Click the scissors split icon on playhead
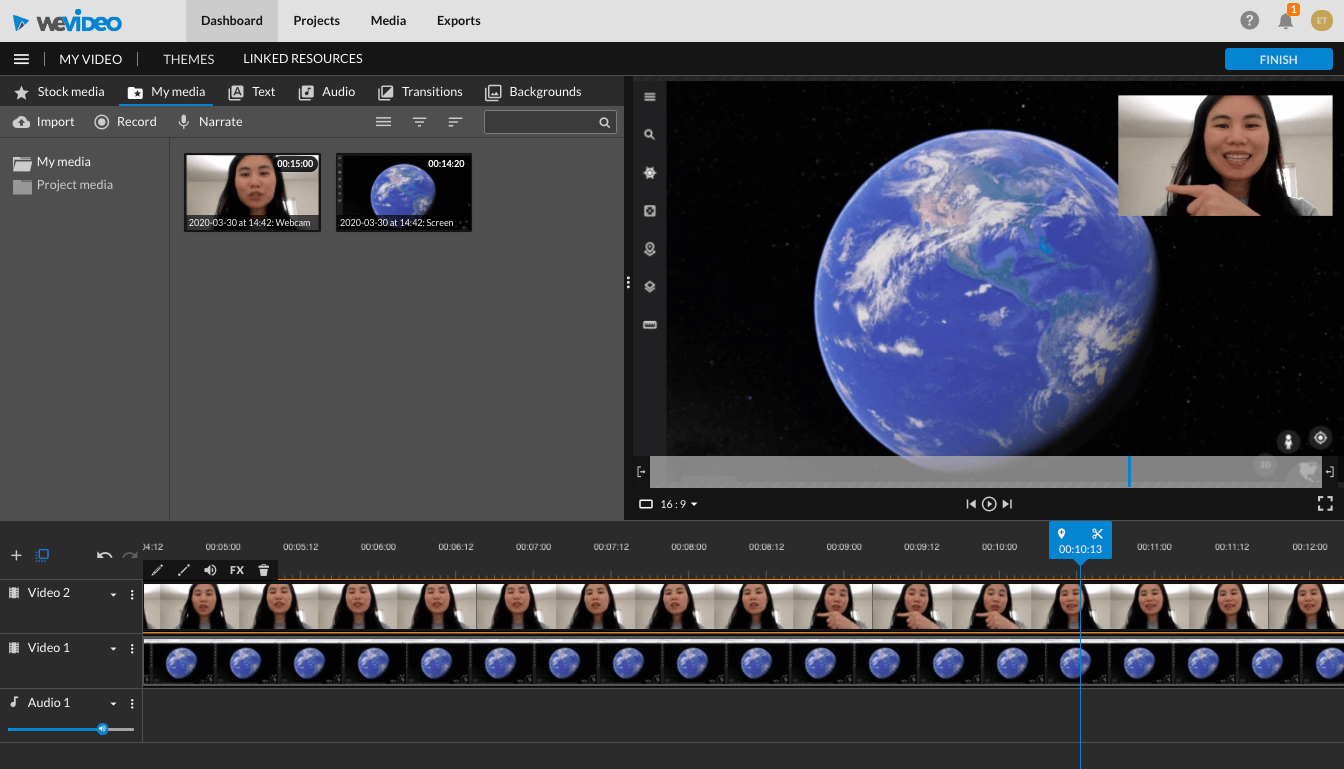This screenshot has height=769, width=1344. point(1097,534)
